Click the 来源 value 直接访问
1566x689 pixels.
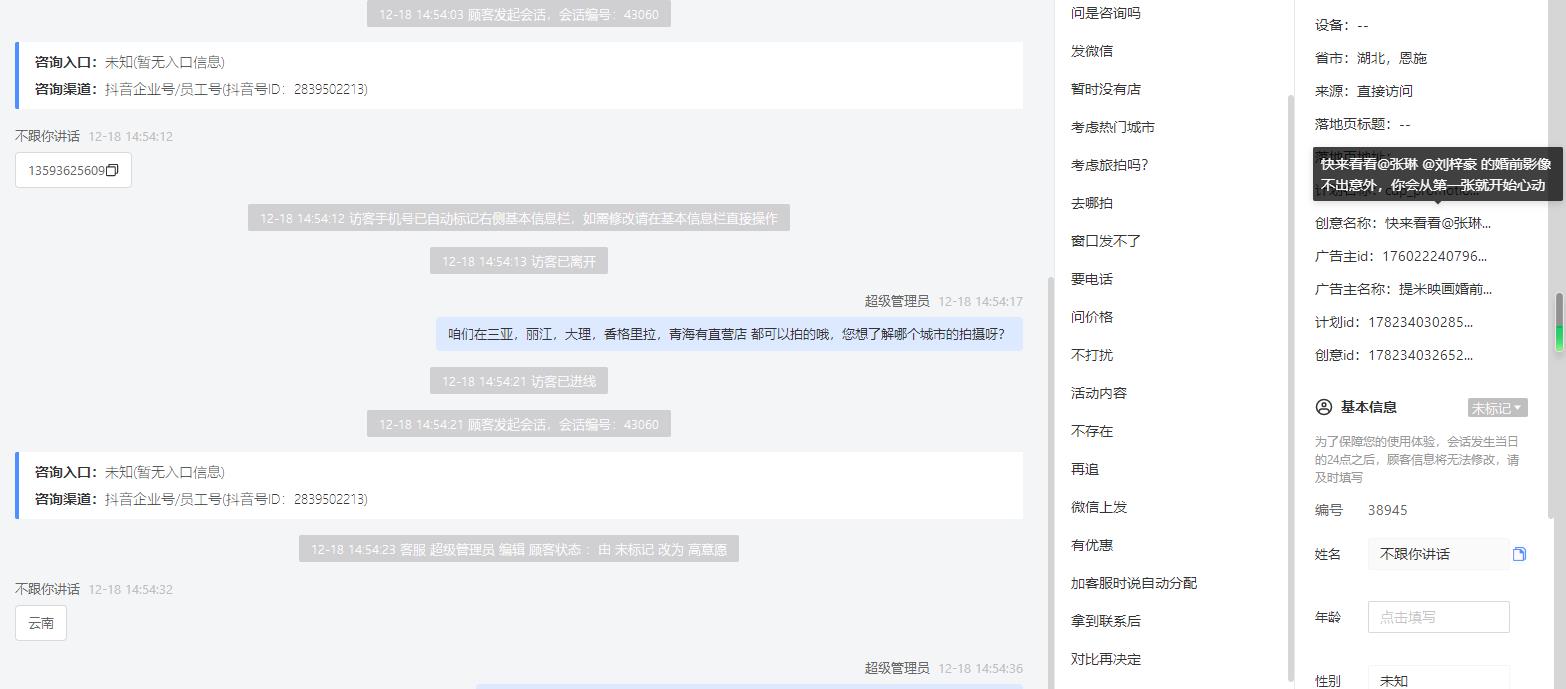[x=1385, y=91]
